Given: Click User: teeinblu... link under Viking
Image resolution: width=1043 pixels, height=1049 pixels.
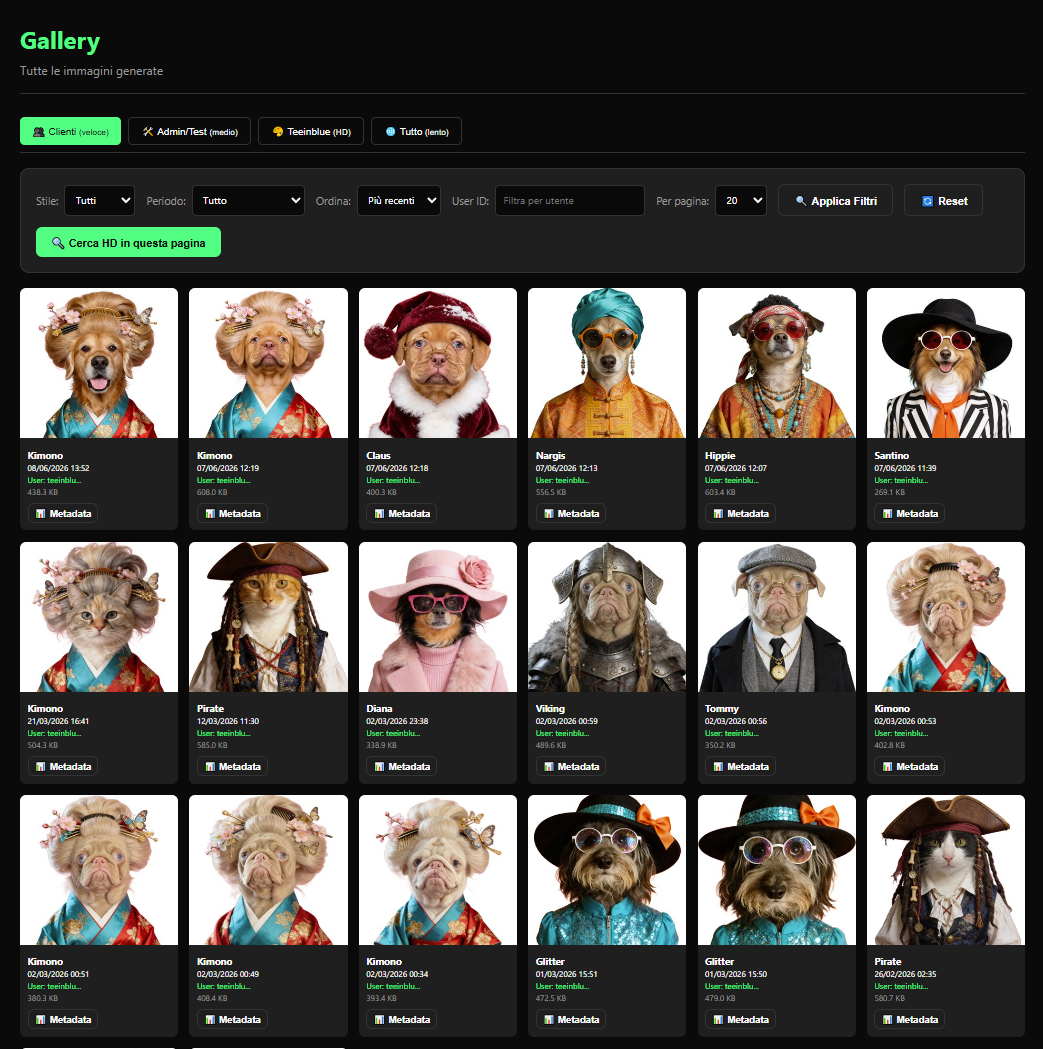Looking at the screenshot, I should [x=563, y=733].
